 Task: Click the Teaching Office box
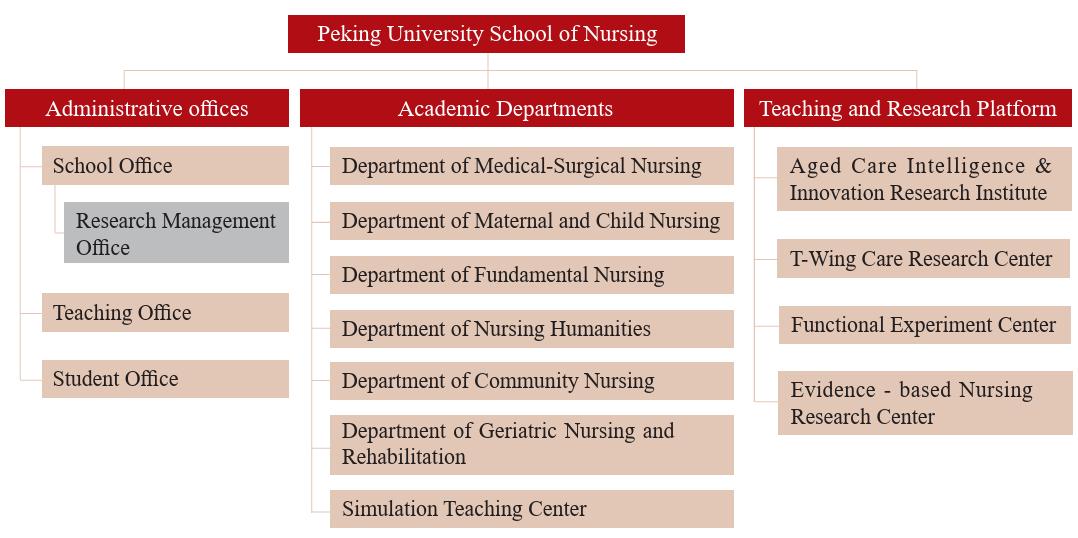165,313
